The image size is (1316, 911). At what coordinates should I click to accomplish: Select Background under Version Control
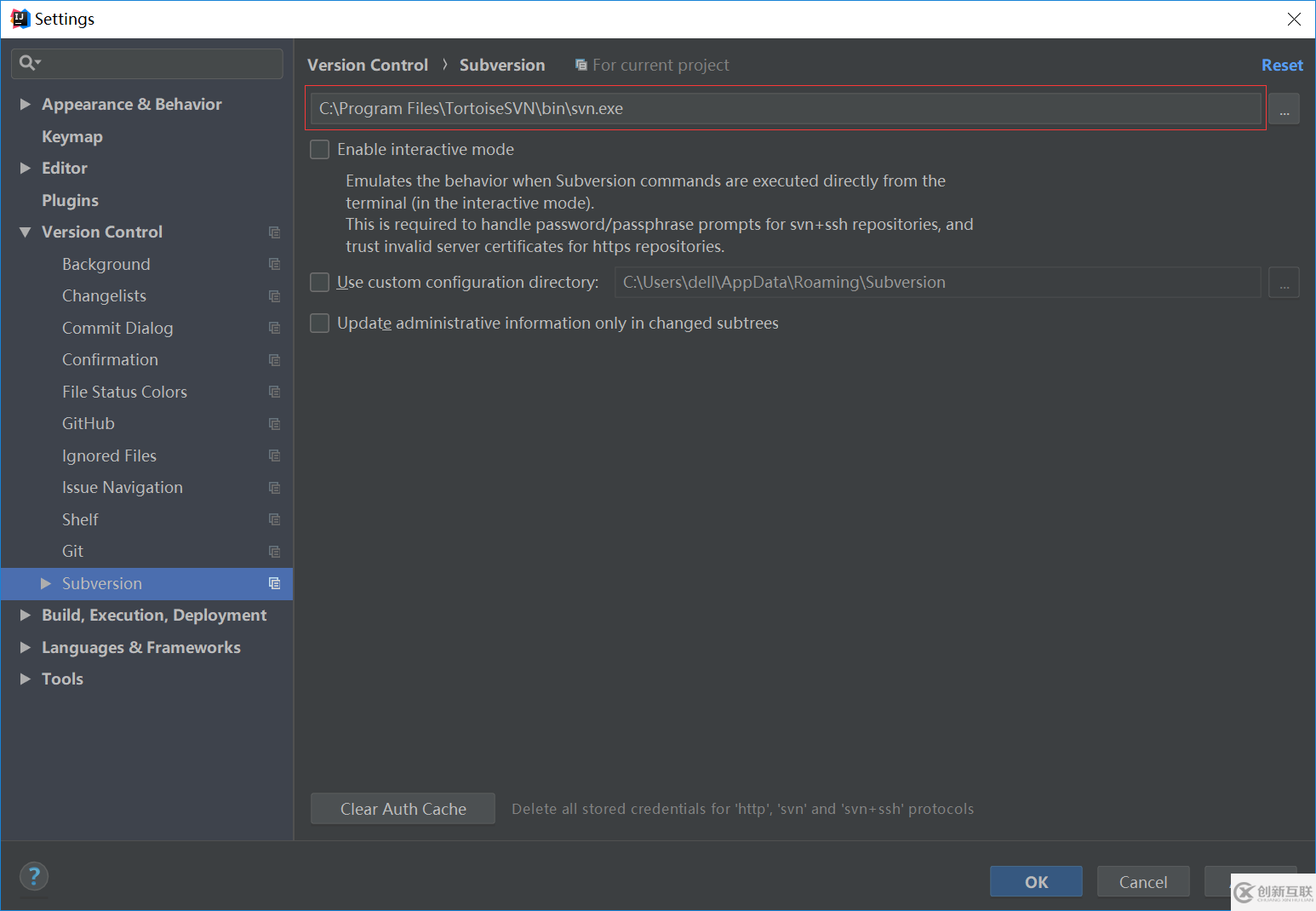106,265
